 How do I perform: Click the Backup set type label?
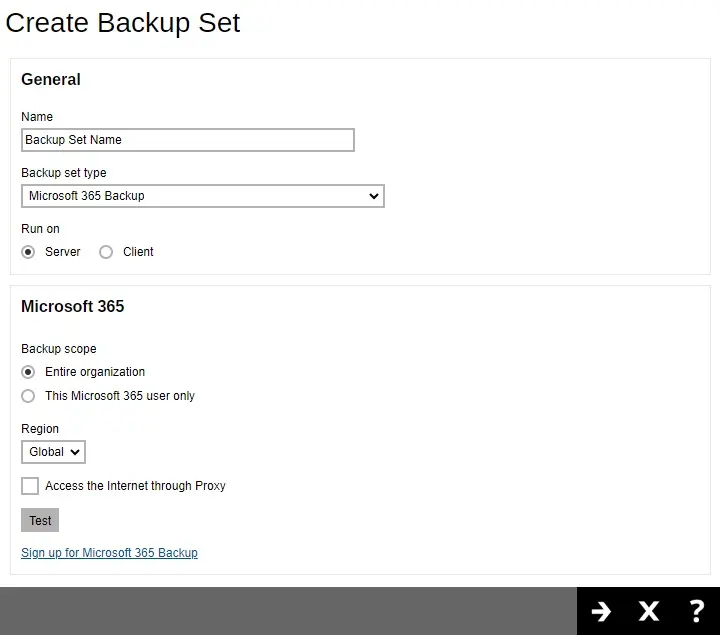coord(63,173)
